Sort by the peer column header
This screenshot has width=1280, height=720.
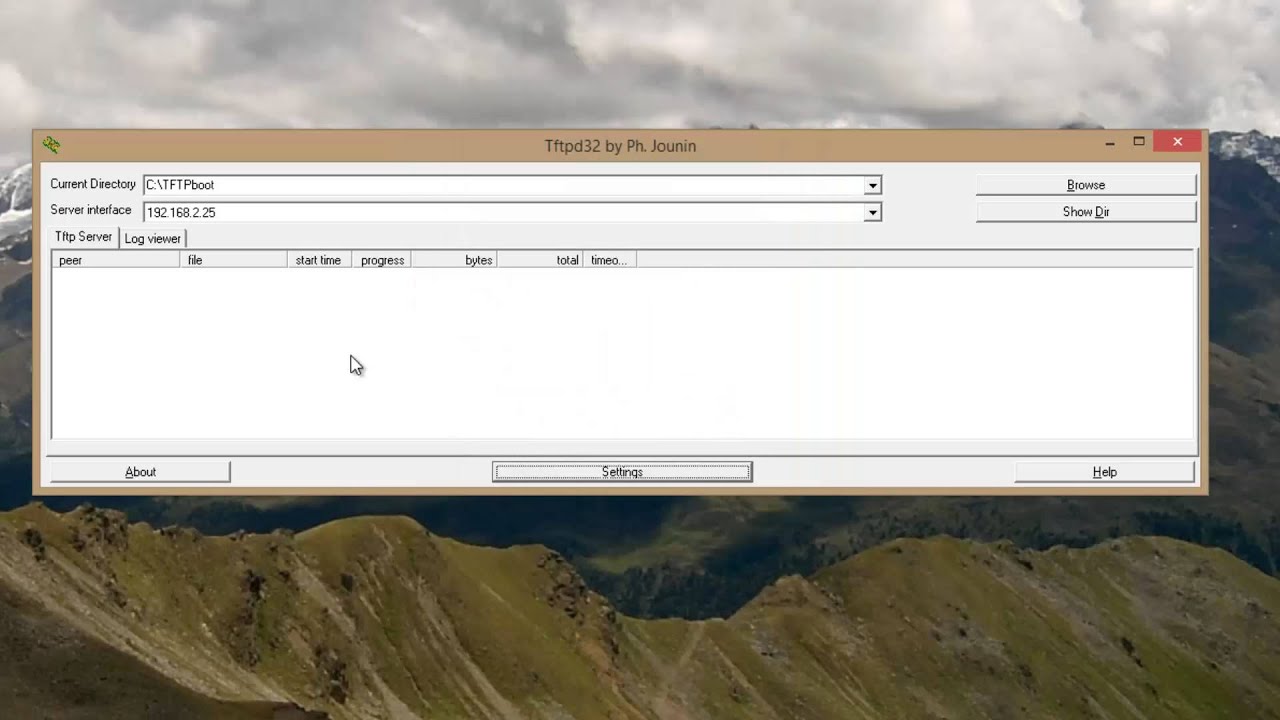point(116,260)
